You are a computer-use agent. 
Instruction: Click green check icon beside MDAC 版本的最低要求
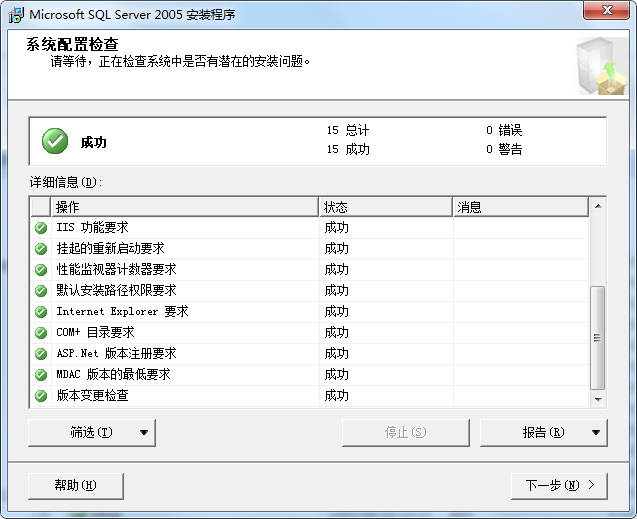pos(41,375)
